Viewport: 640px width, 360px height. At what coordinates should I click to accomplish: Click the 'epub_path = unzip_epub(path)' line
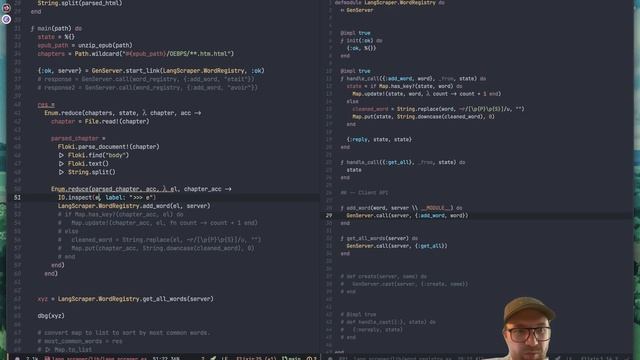[85, 45]
